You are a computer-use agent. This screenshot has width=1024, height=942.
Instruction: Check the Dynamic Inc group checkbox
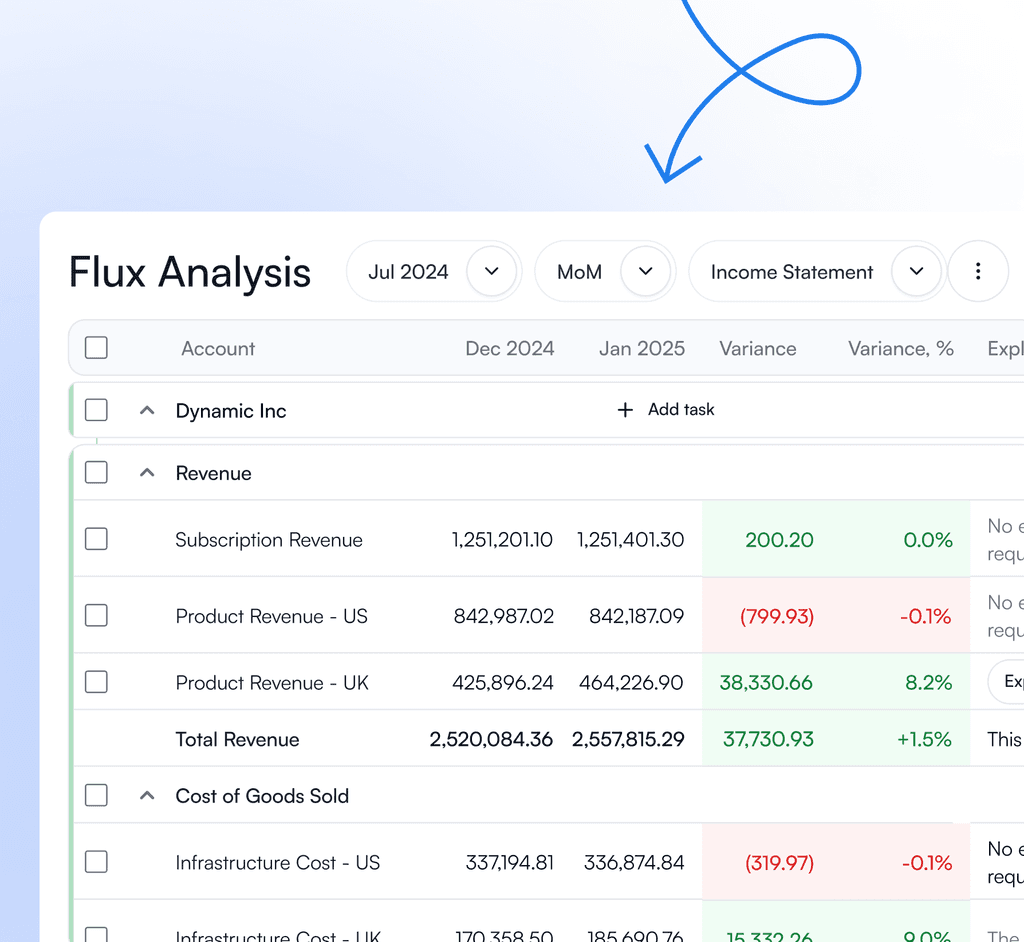click(x=96, y=409)
